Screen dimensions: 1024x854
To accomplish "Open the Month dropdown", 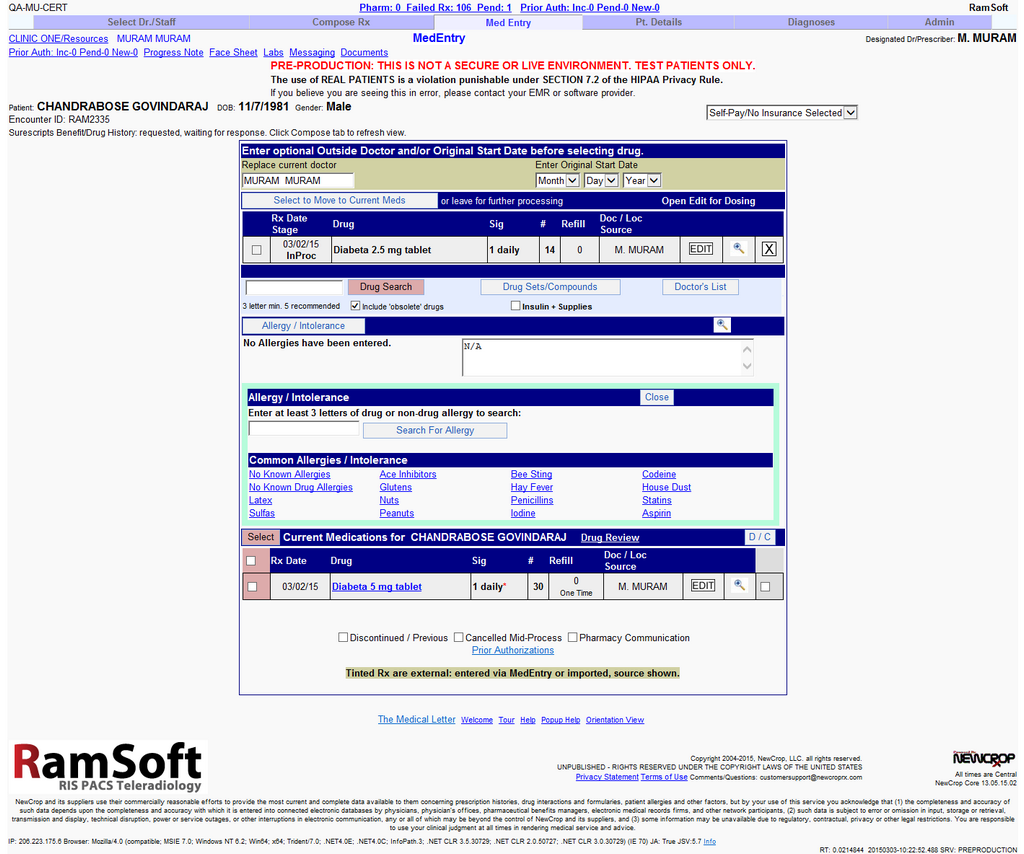I will [x=557, y=181].
